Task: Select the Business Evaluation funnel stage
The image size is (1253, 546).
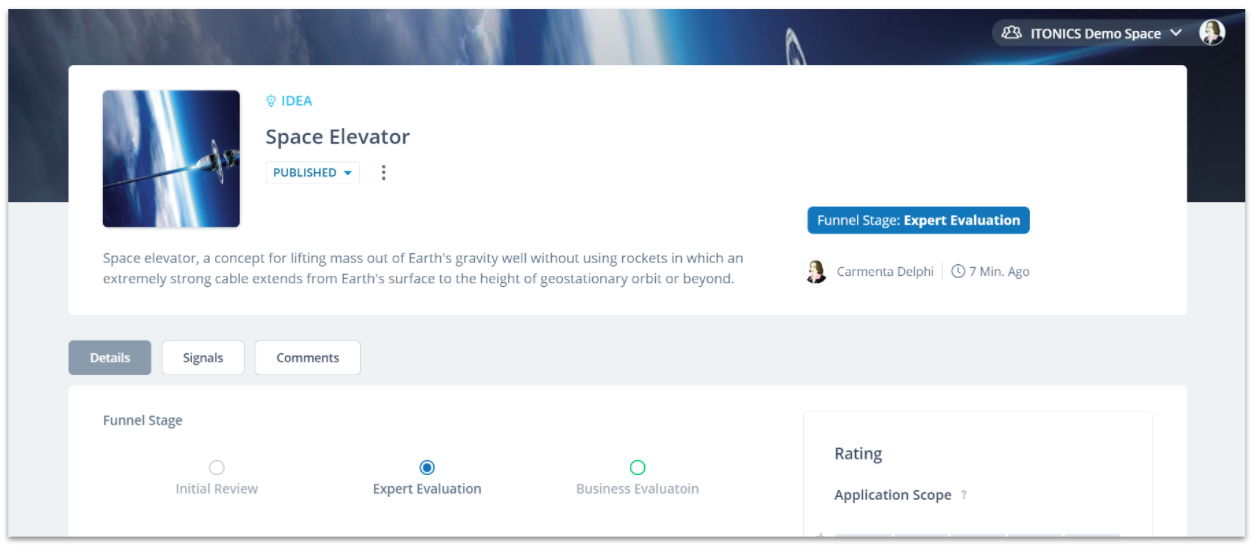Action: coord(637,467)
